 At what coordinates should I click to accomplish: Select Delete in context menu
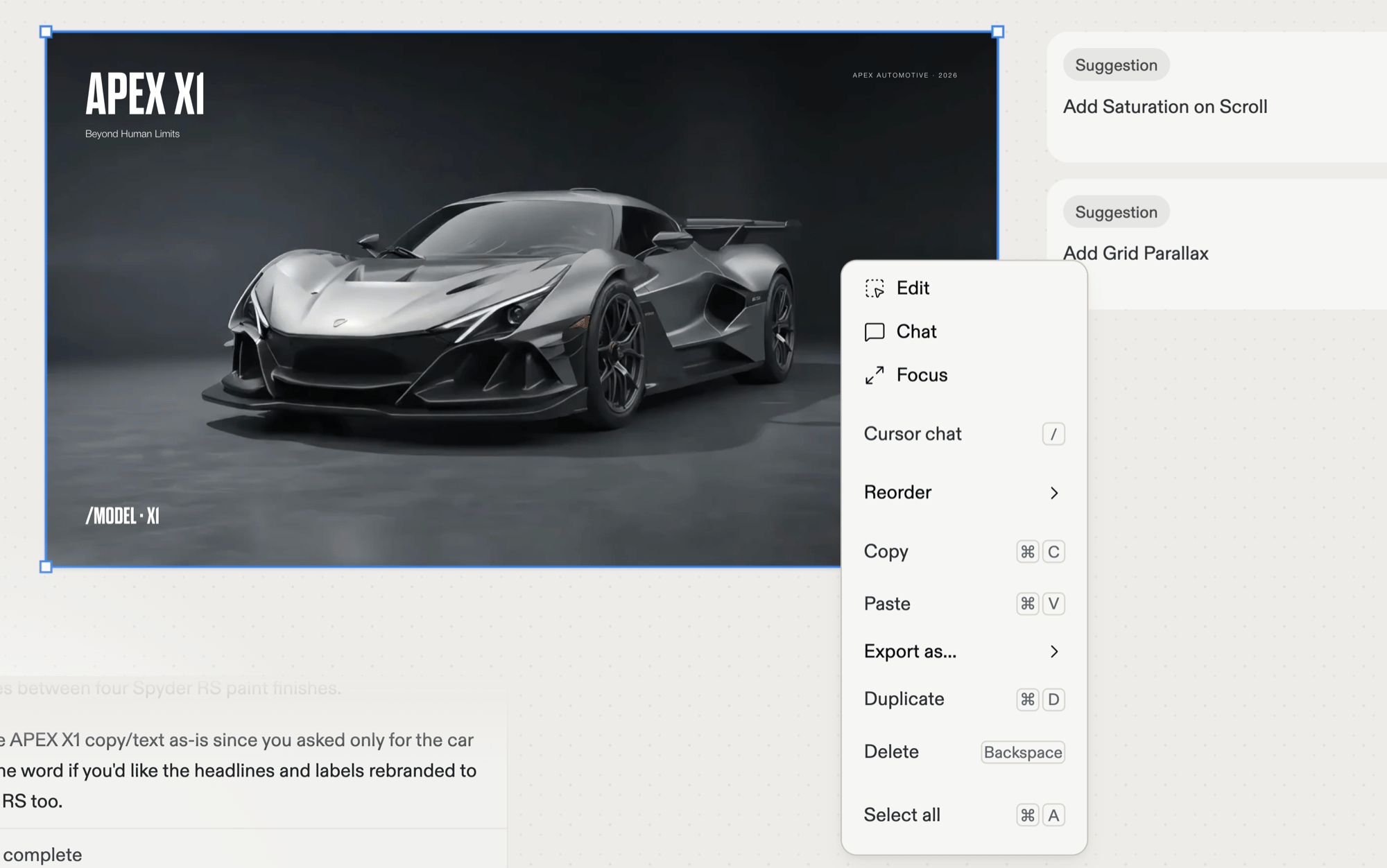(x=964, y=752)
